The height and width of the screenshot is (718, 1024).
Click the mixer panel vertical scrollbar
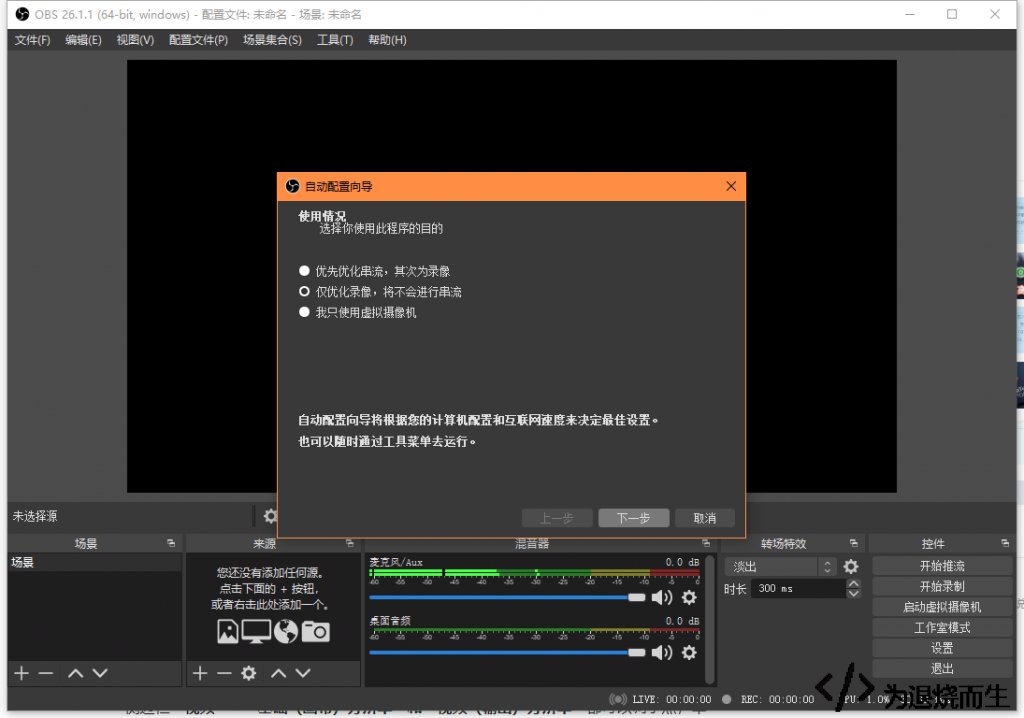point(710,619)
